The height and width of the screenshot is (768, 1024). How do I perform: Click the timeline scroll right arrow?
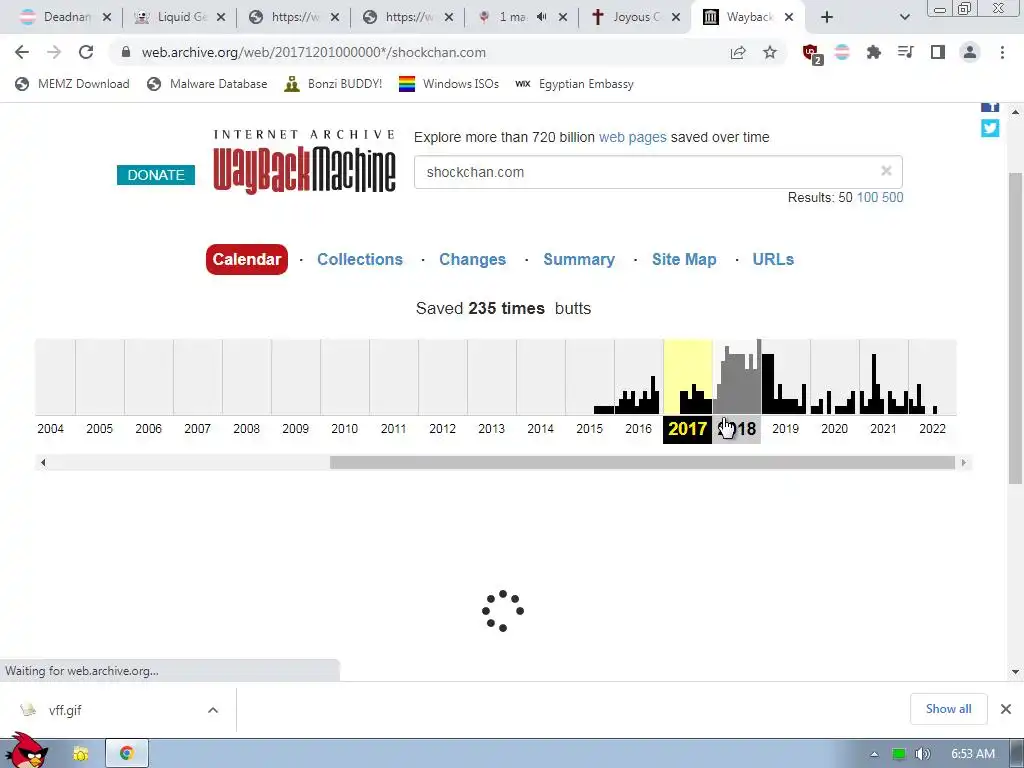pyautogui.click(x=963, y=462)
